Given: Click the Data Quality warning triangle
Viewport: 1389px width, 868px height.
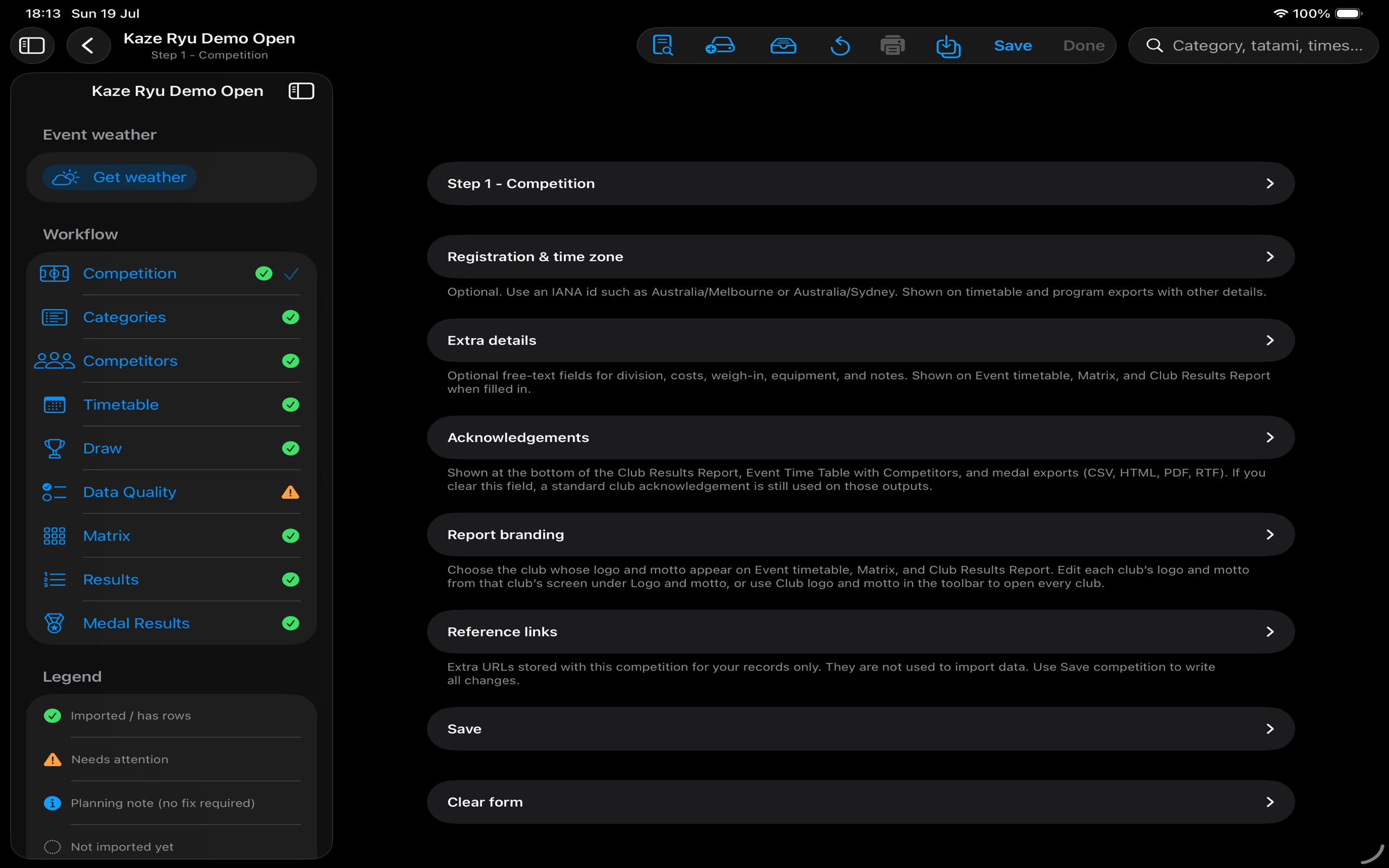Looking at the screenshot, I should pyautogui.click(x=290, y=492).
